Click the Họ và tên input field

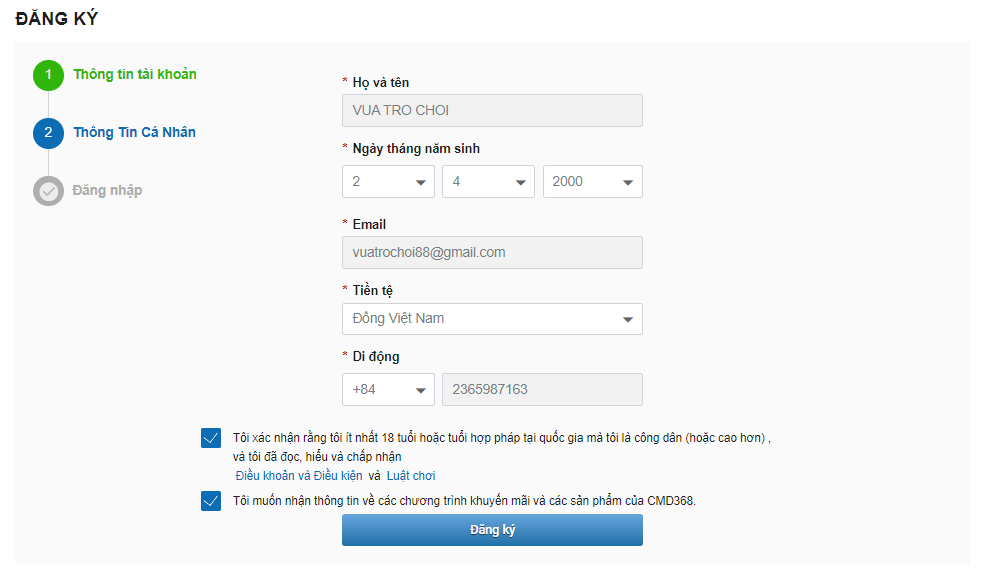click(492, 111)
